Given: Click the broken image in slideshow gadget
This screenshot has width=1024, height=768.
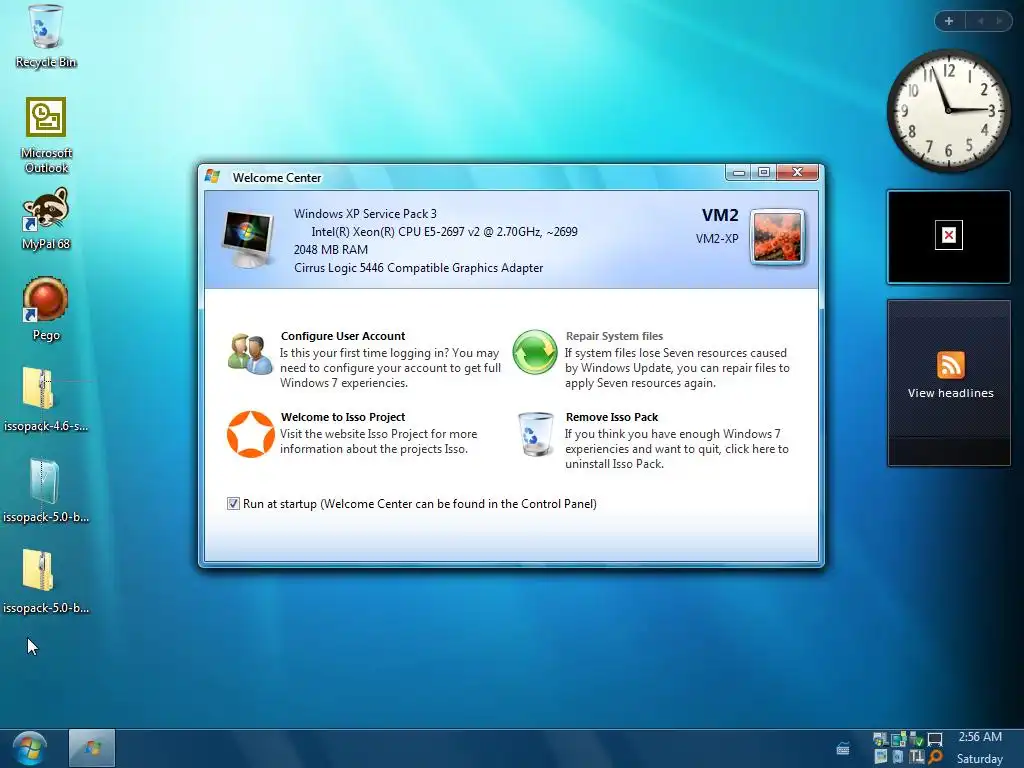Looking at the screenshot, I should [949, 235].
